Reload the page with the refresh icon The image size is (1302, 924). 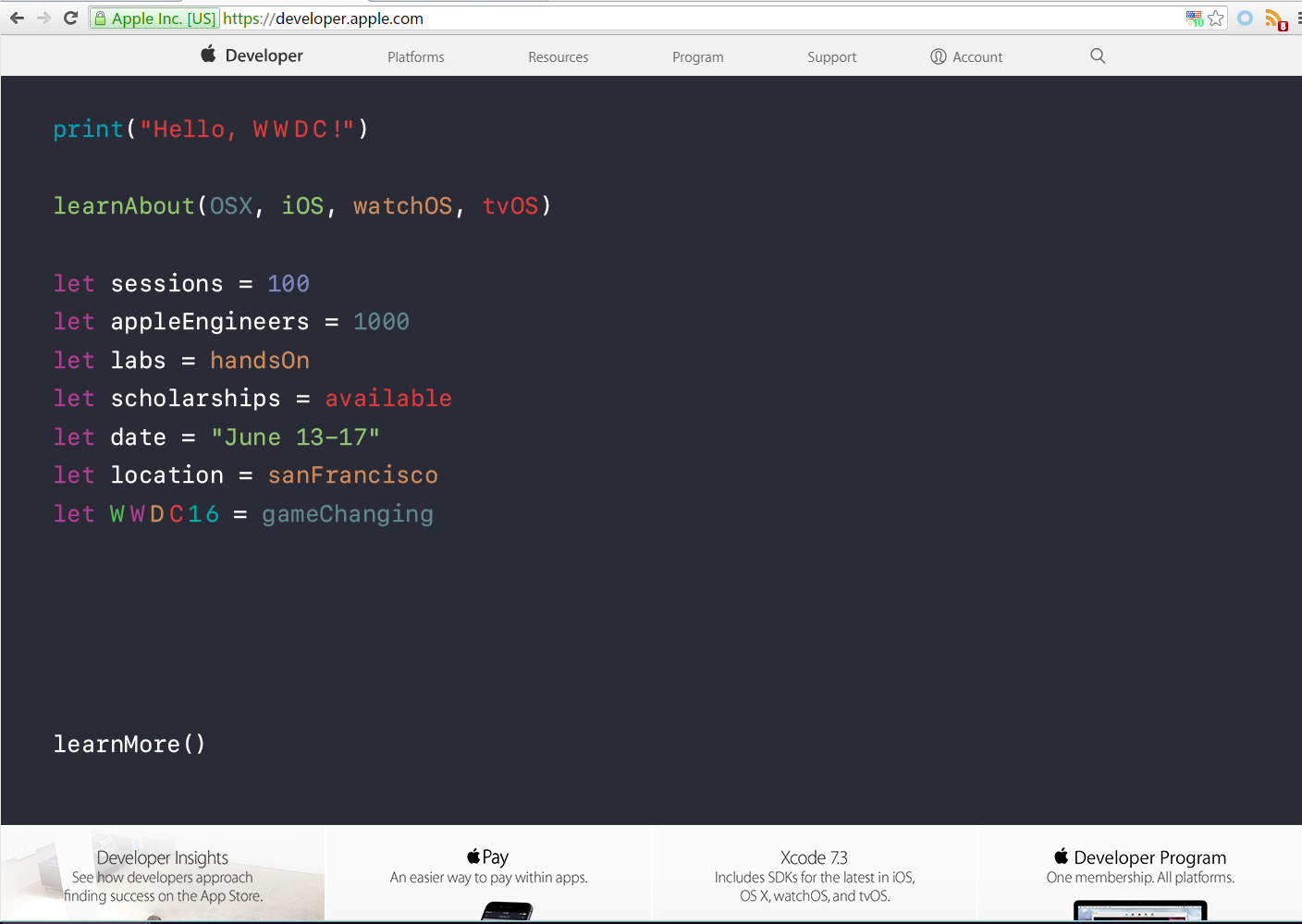tap(70, 18)
